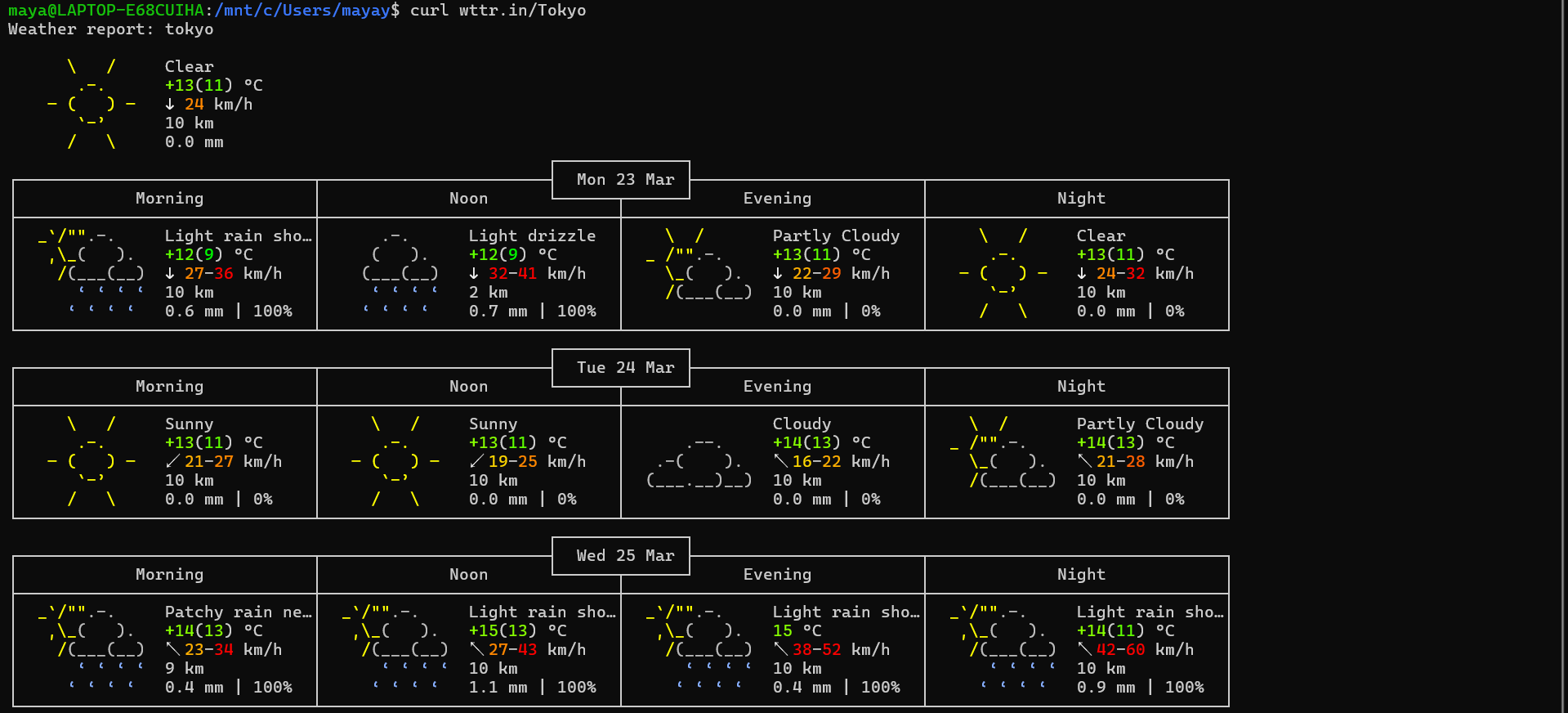Click the Evening column header under Monday
Viewport: 1568px width, 713px height.
[x=777, y=199]
